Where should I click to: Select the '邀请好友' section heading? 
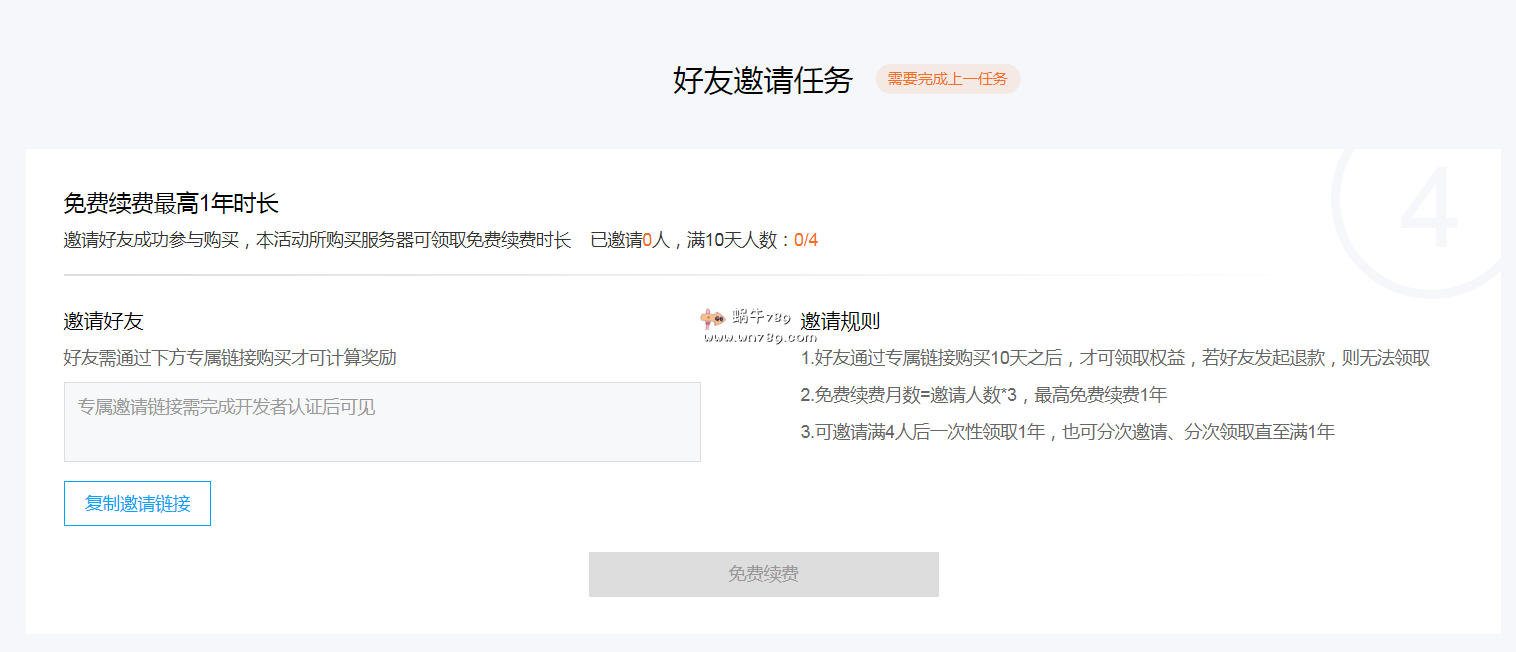click(x=104, y=321)
